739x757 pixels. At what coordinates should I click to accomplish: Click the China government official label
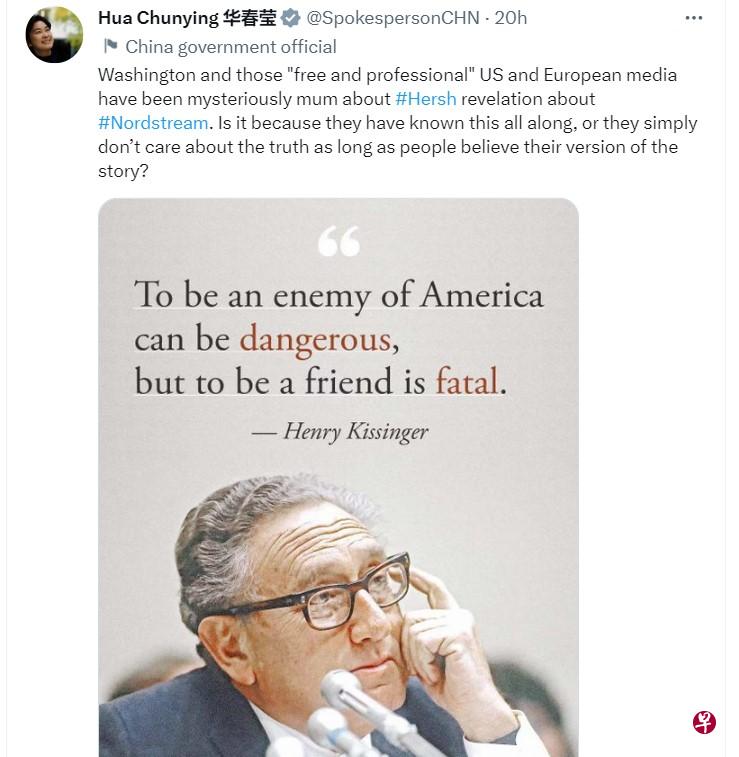coord(231,47)
